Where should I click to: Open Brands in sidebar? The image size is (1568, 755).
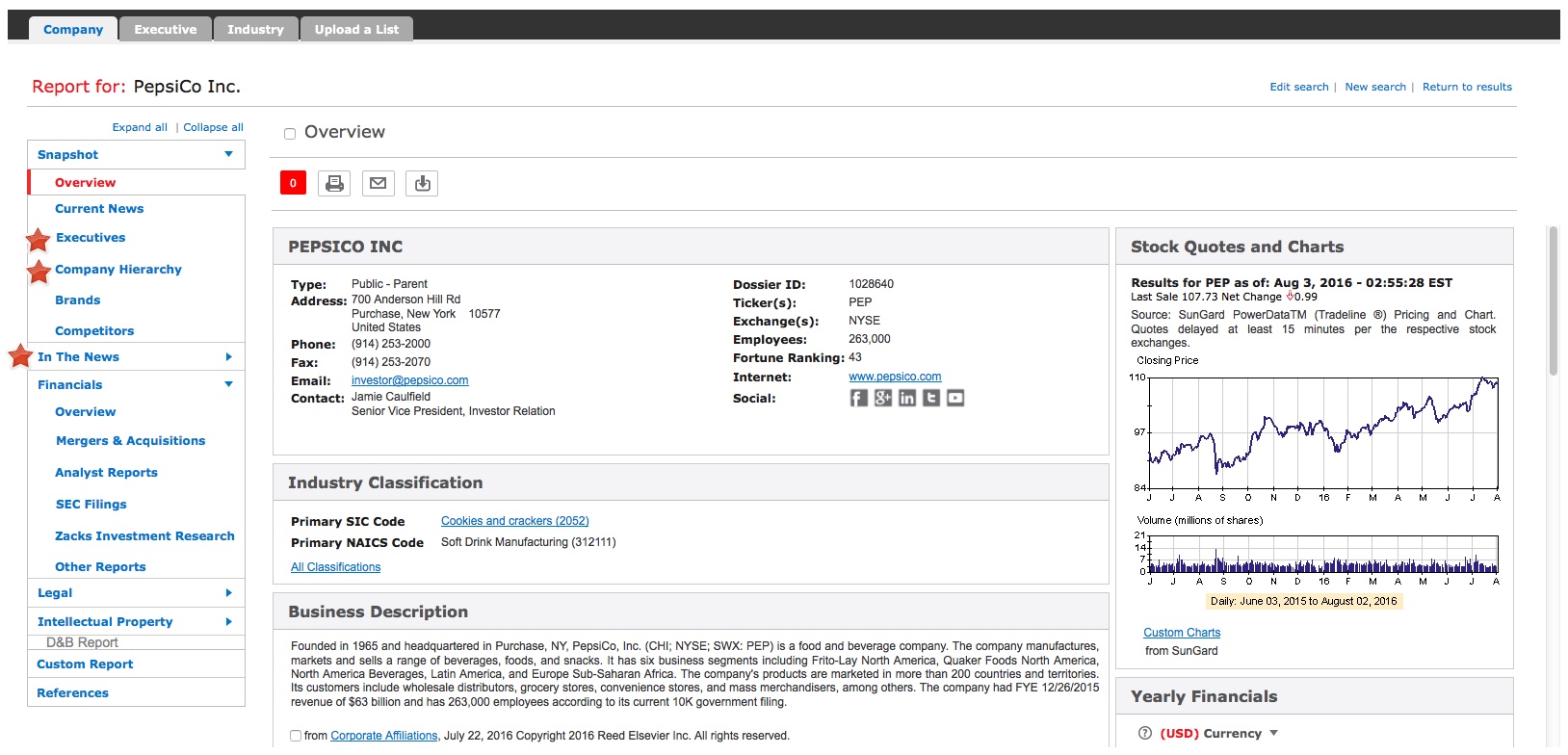pyautogui.click(x=78, y=299)
